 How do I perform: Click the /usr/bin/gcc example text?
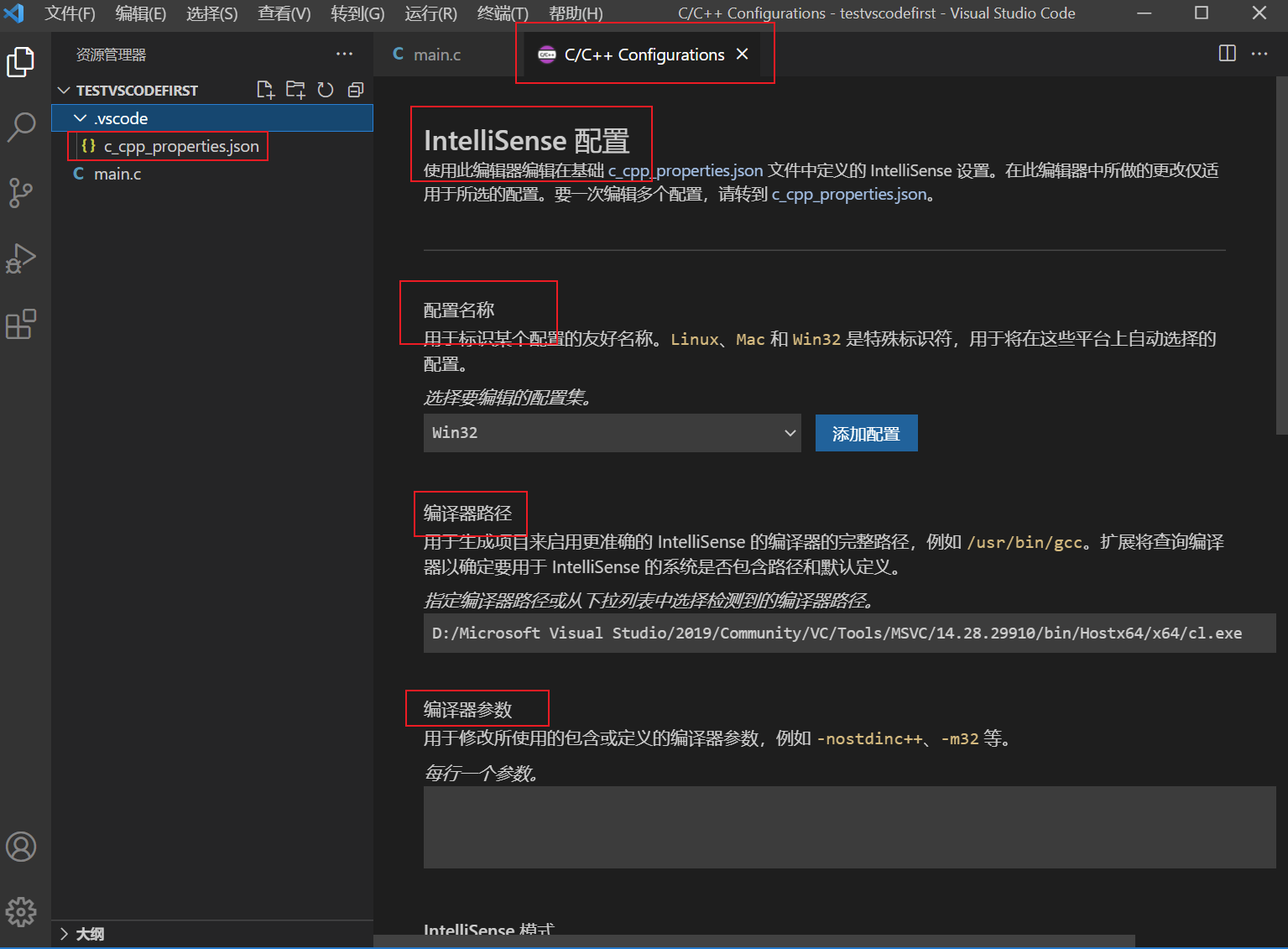1025,542
